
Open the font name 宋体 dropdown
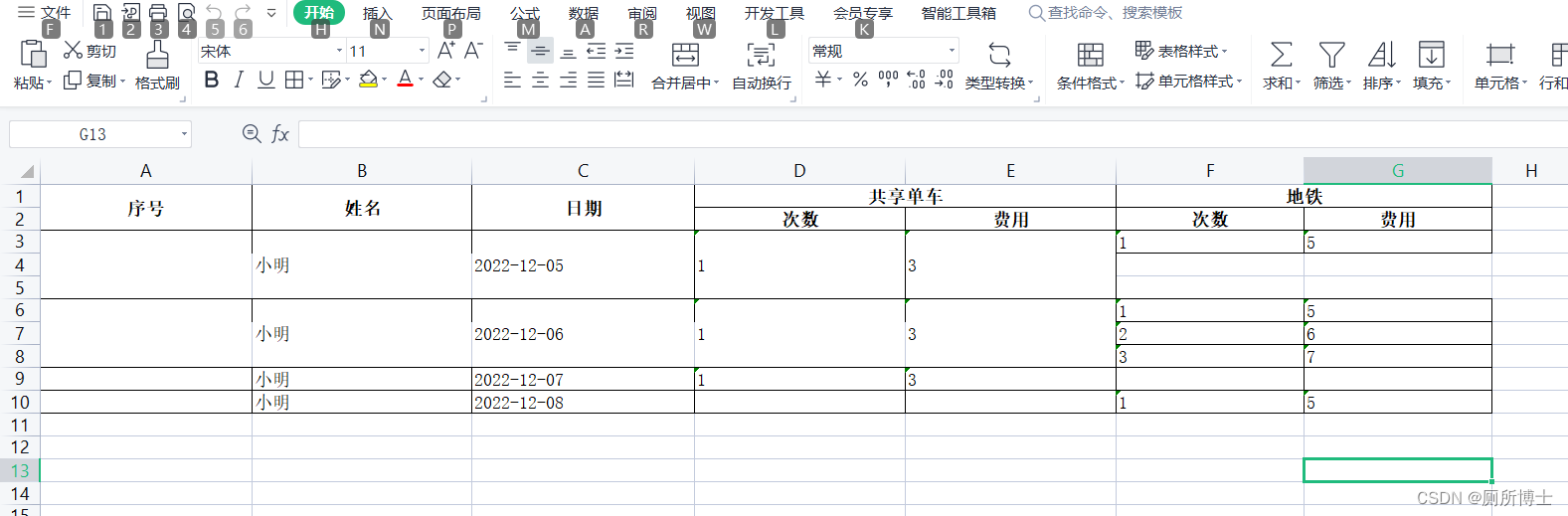pyautogui.click(x=339, y=51)
